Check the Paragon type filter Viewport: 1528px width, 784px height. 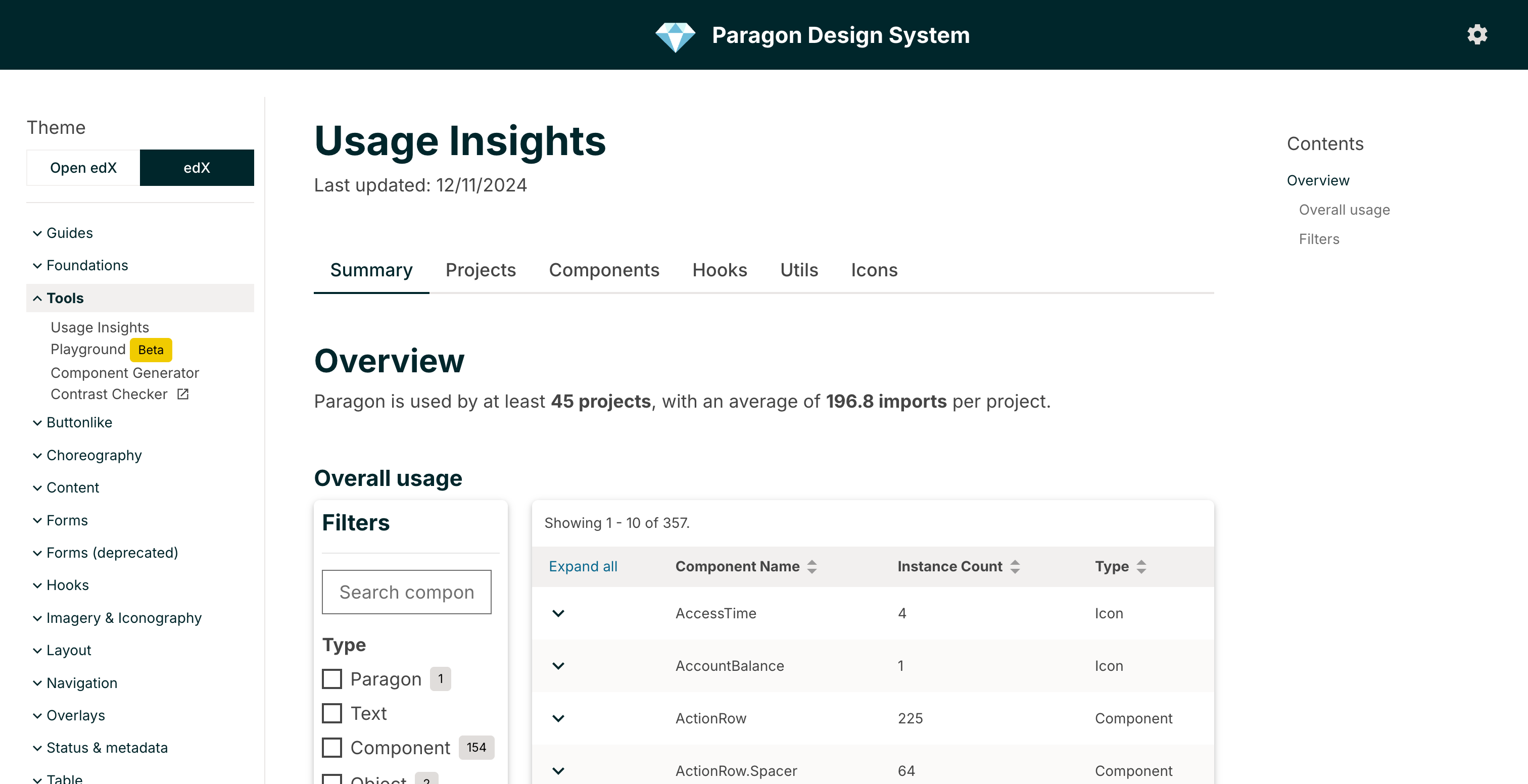pos(331,678)
